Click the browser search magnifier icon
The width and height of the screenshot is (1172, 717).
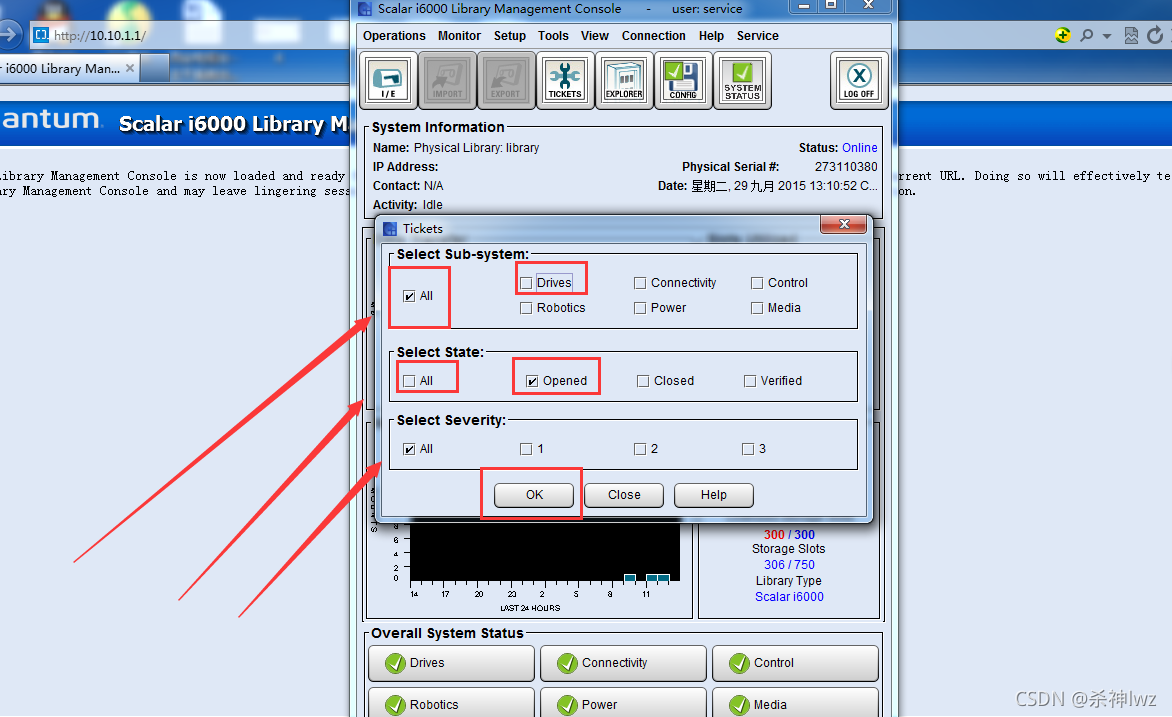pos(1087,35)
